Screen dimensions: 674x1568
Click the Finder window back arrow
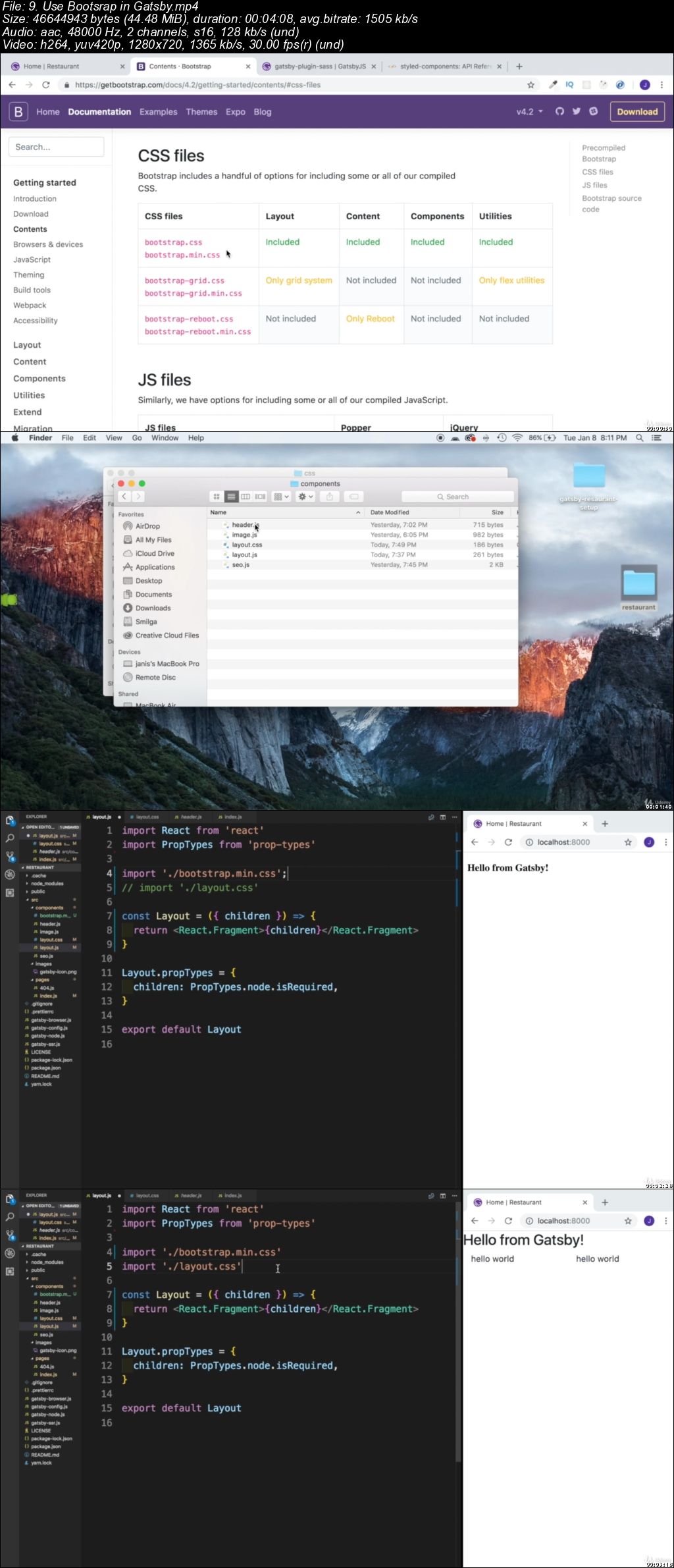pyautogui.click(x=124, y=497)
